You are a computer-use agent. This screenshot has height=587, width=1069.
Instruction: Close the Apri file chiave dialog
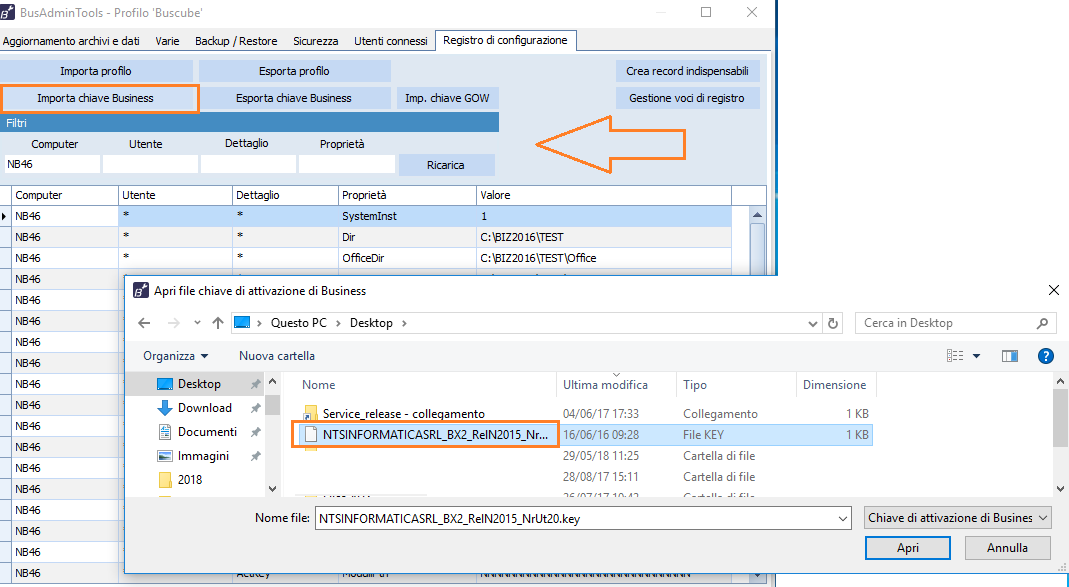[1053, 290]
